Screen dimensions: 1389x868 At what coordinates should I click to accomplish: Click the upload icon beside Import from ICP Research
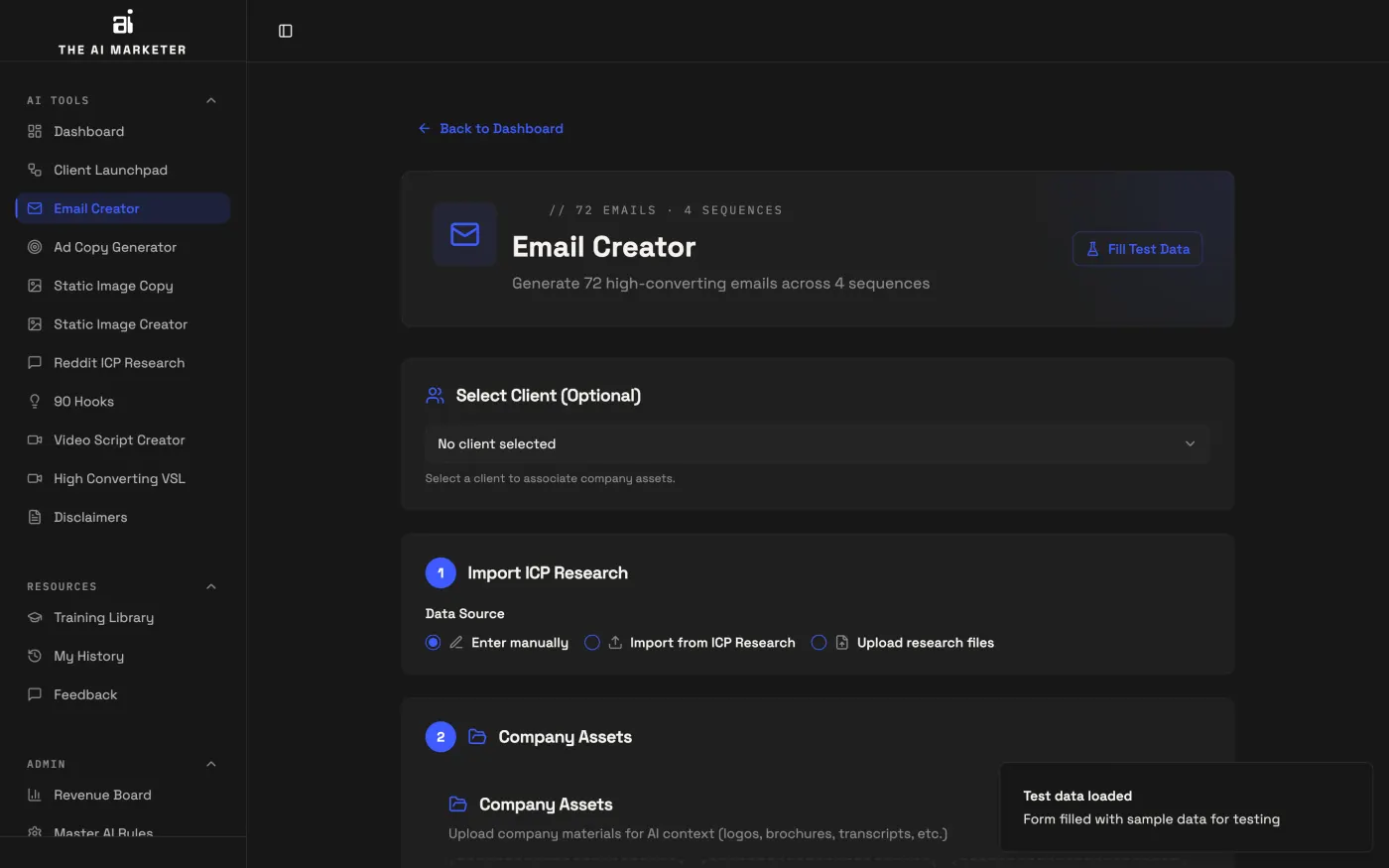point(615,643)
